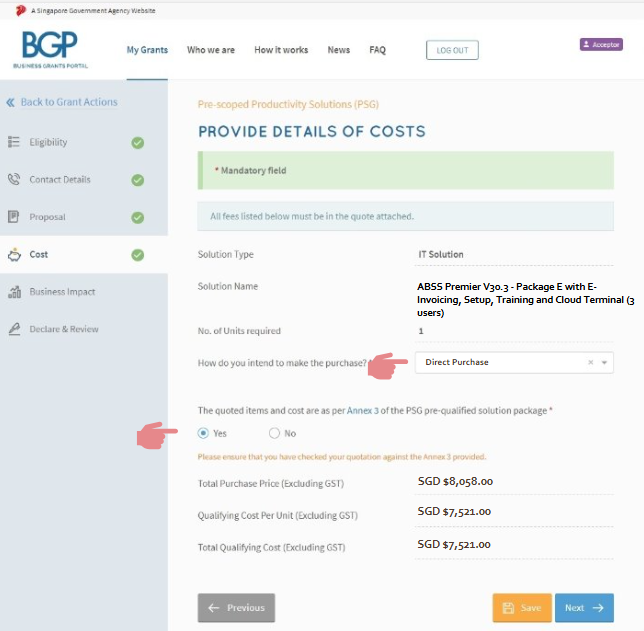Click the Declare & Review pen icon
The height and width of the screenshot is (631, 644).
14,329
